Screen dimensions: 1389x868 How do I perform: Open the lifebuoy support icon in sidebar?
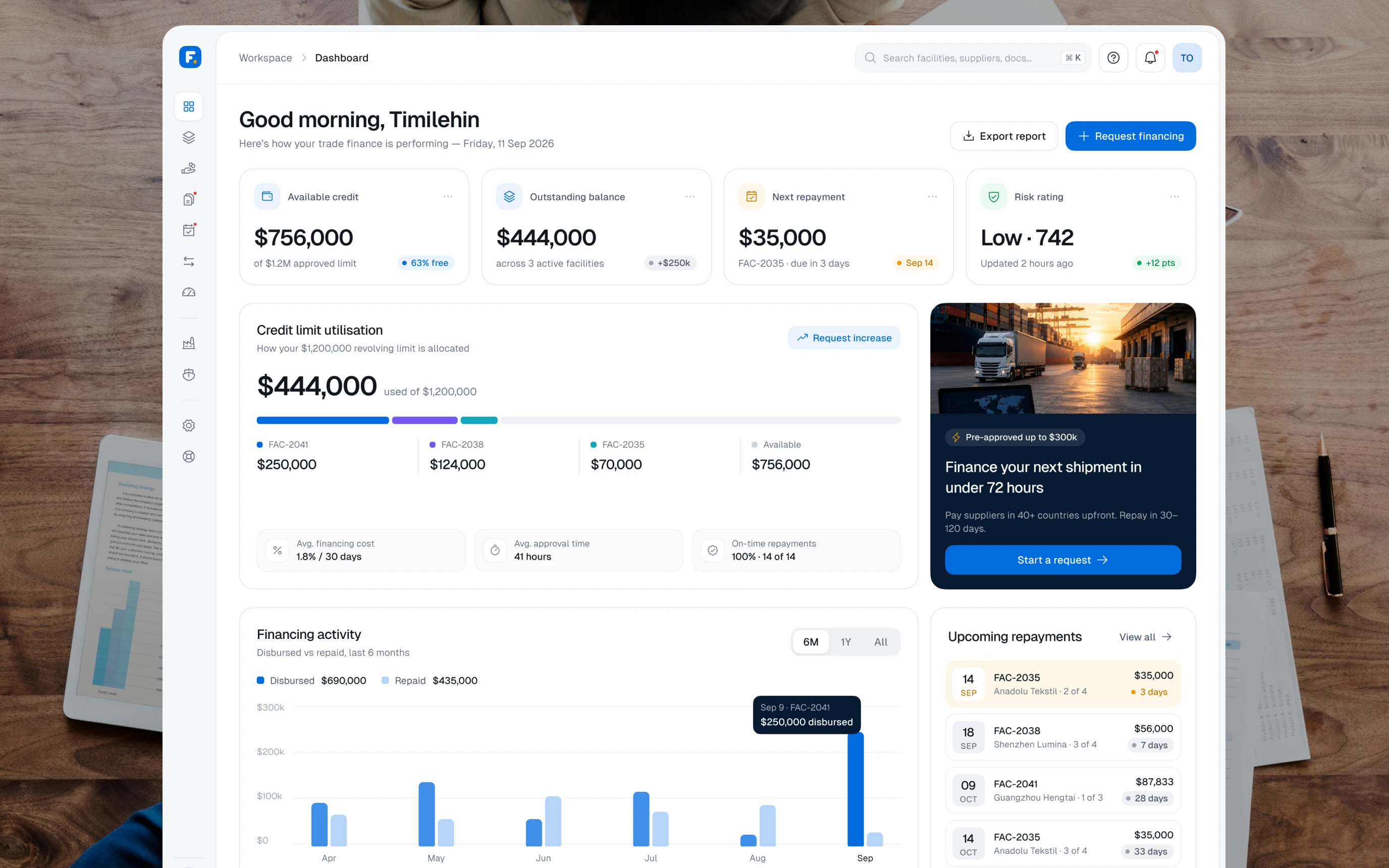189,457
